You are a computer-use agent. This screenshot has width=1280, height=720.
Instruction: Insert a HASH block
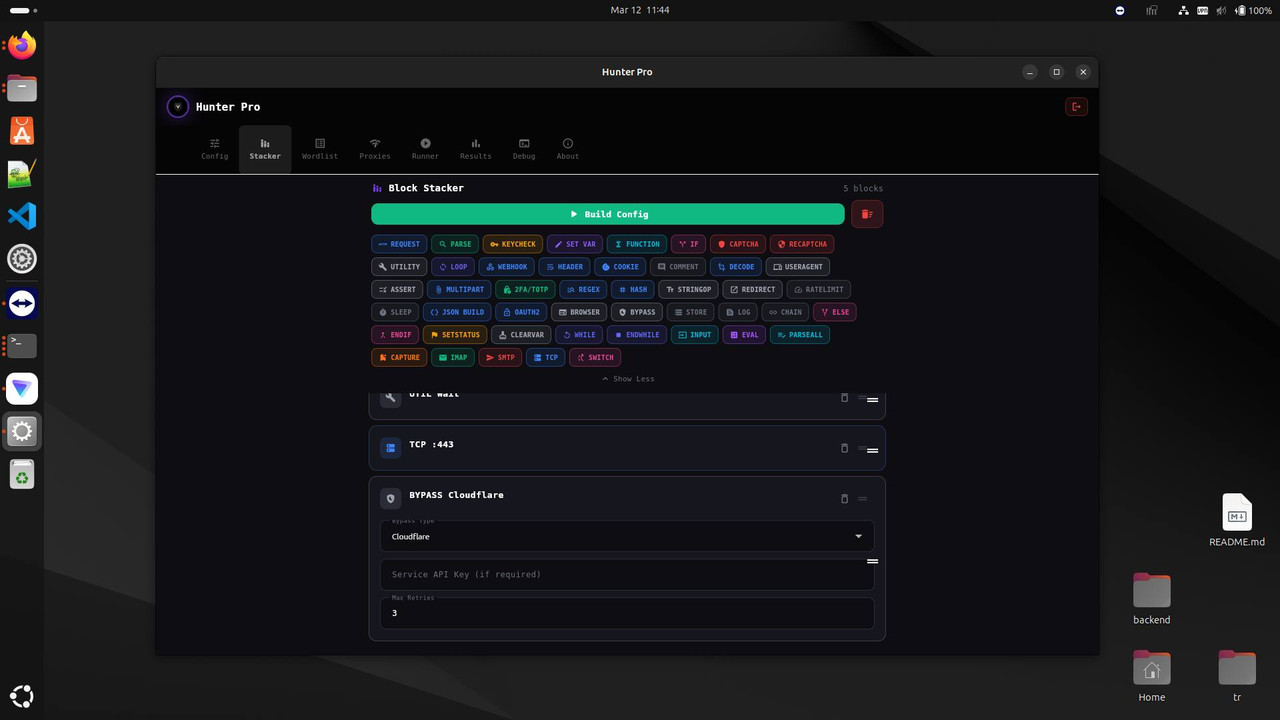click(x=632, y=290)
